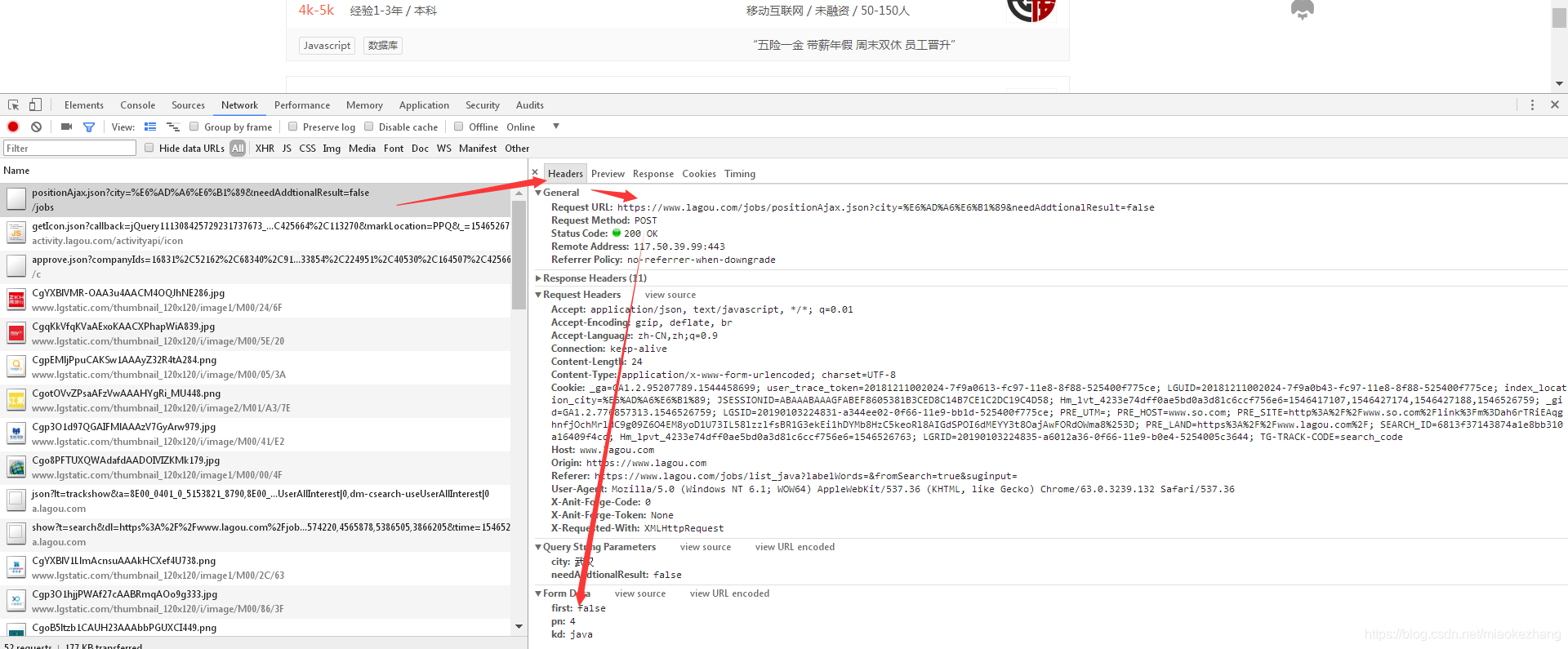Select the show?t=search request icon
Image resolution: width=1568 pixels, height=649 pixels.
coord(16,534)
